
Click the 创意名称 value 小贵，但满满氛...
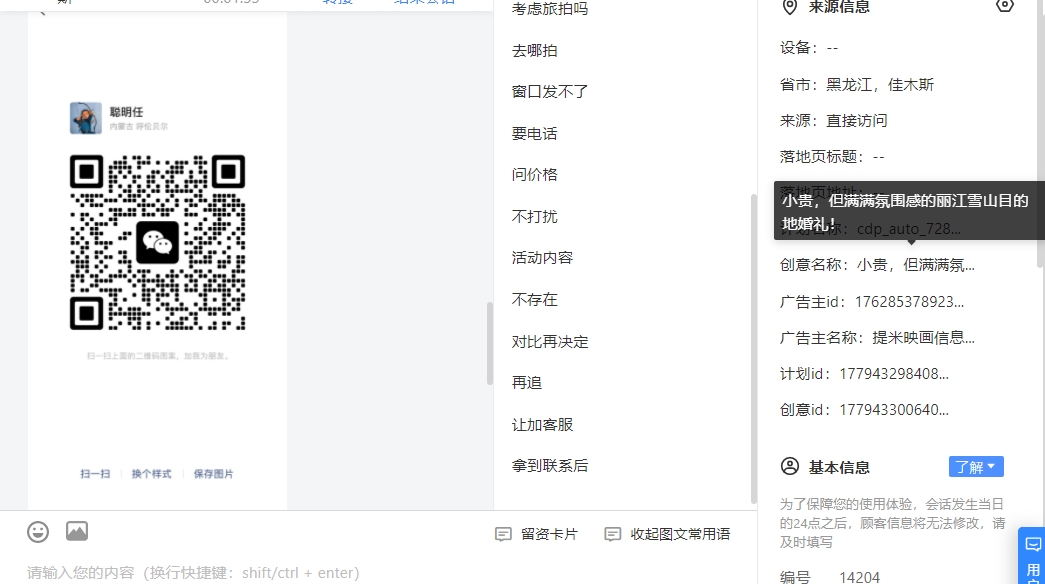point(916,265)
